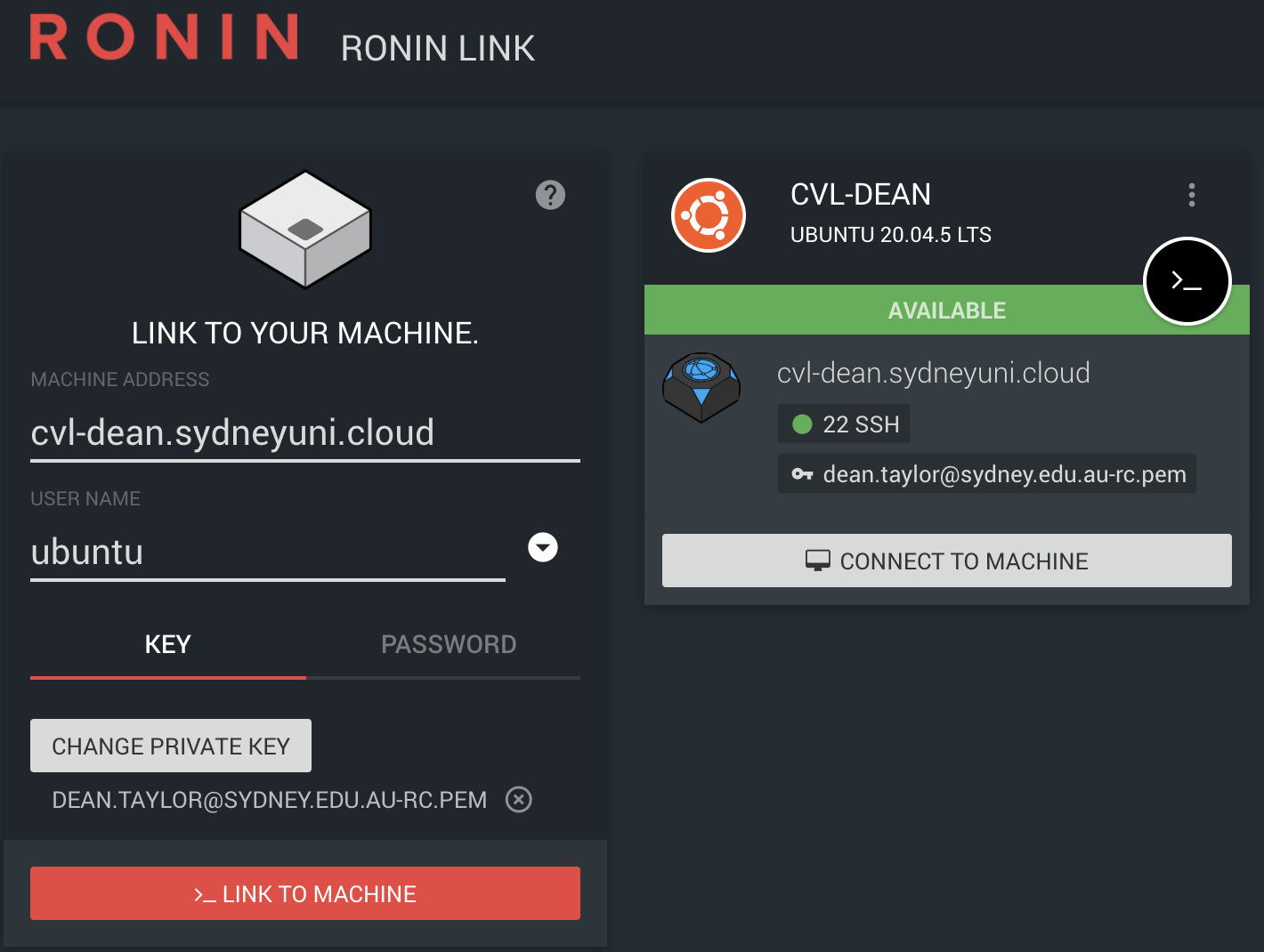Click the Ubuntu logo on CVL-DEAN card
Image resolution: width=1264 pixels, height=952 pixels.
(709, 215)
